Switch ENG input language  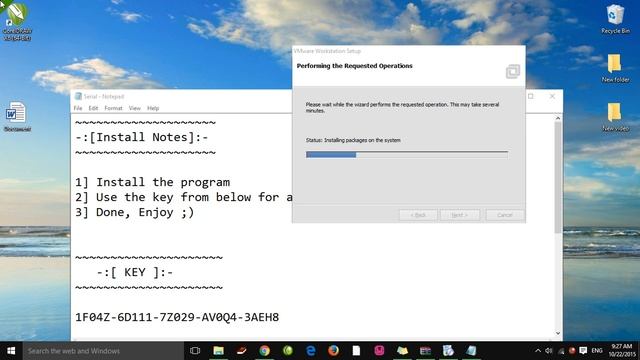pyautogui.click(x=597, y=351)
